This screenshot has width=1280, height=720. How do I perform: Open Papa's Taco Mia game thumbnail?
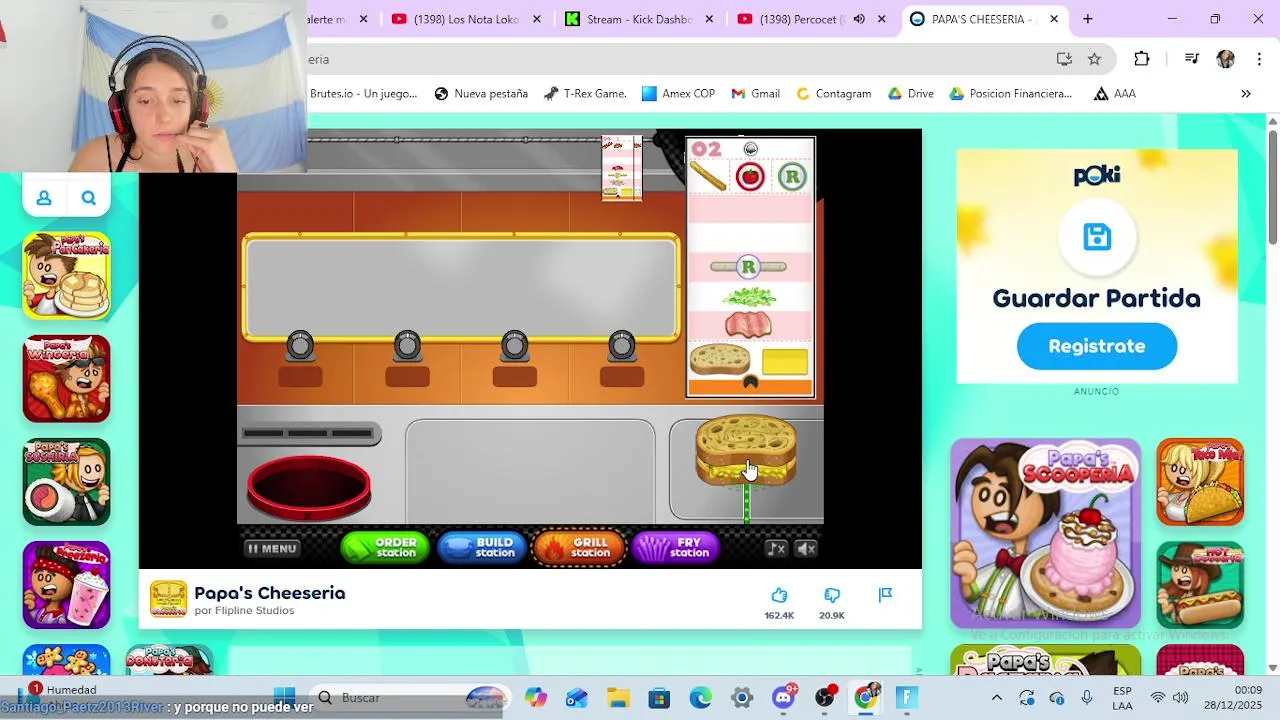click(1200, 482)
